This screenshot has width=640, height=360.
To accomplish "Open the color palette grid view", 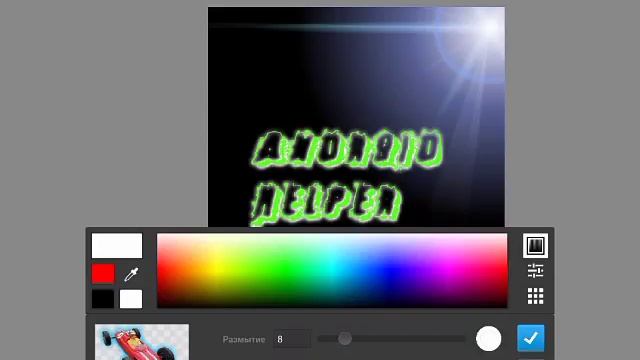I will click(x=535, y=296).
